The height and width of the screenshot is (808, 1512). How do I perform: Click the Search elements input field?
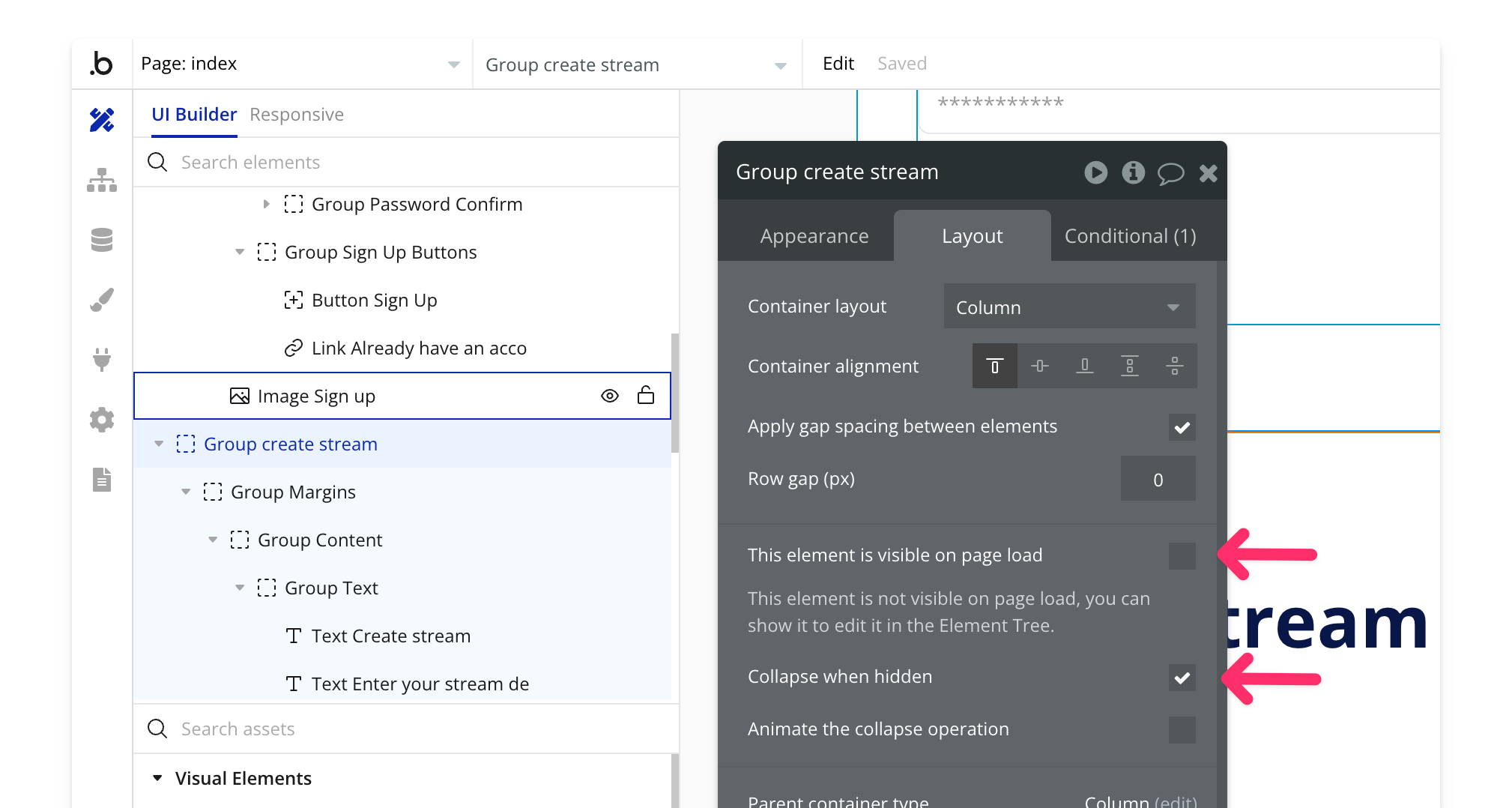(x=420, y=163)
